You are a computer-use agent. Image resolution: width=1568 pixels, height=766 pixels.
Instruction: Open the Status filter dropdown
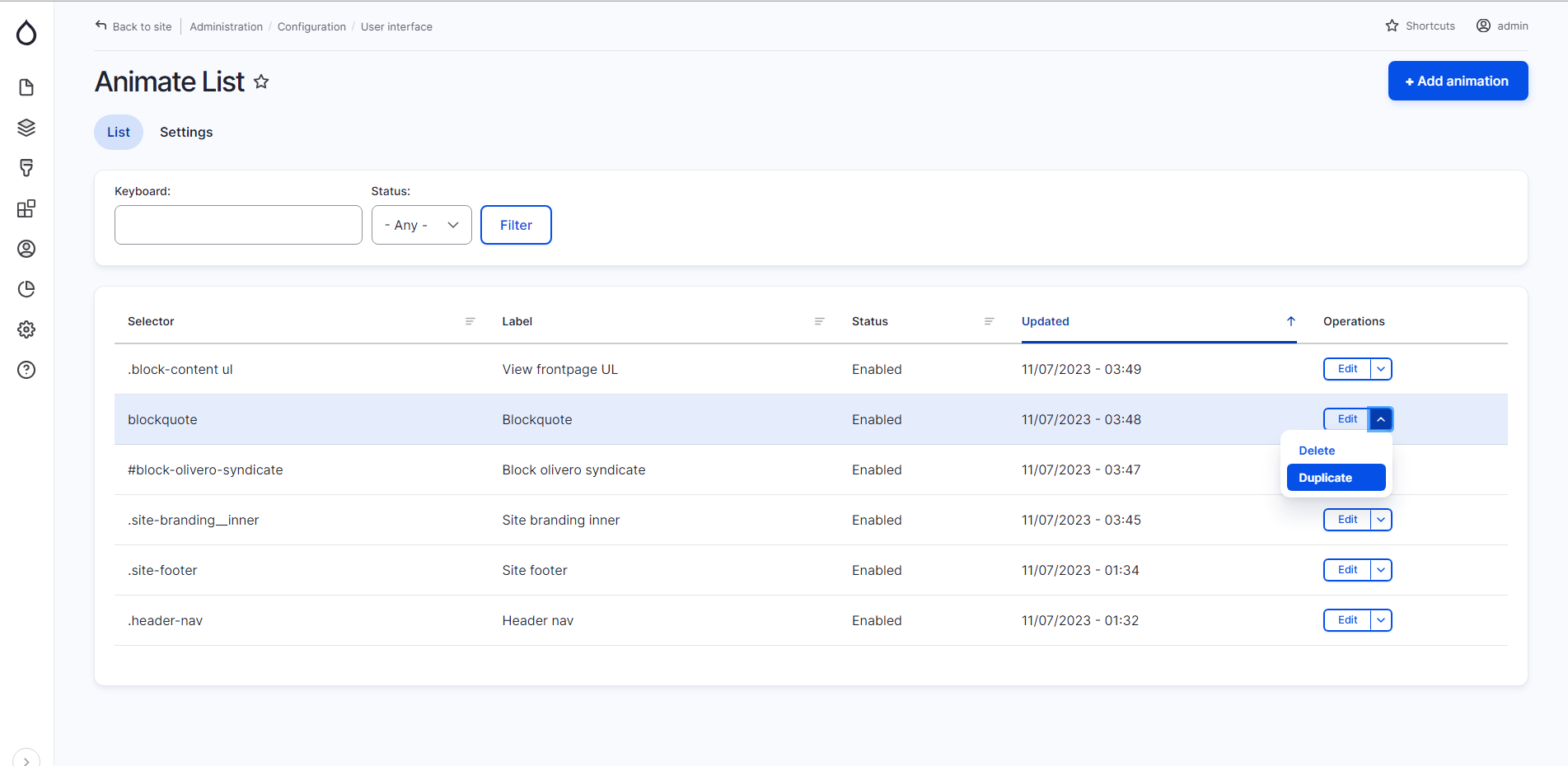tap(421, 225)
